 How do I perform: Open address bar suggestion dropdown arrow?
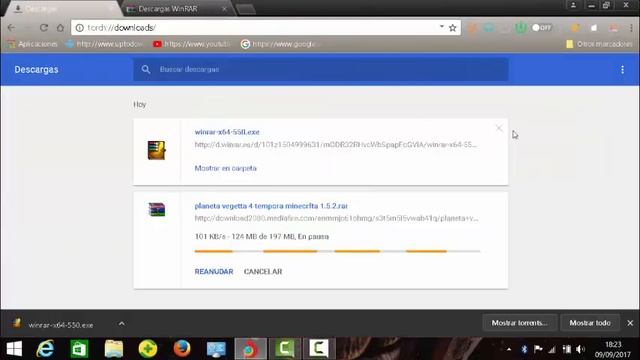[442, 27]
